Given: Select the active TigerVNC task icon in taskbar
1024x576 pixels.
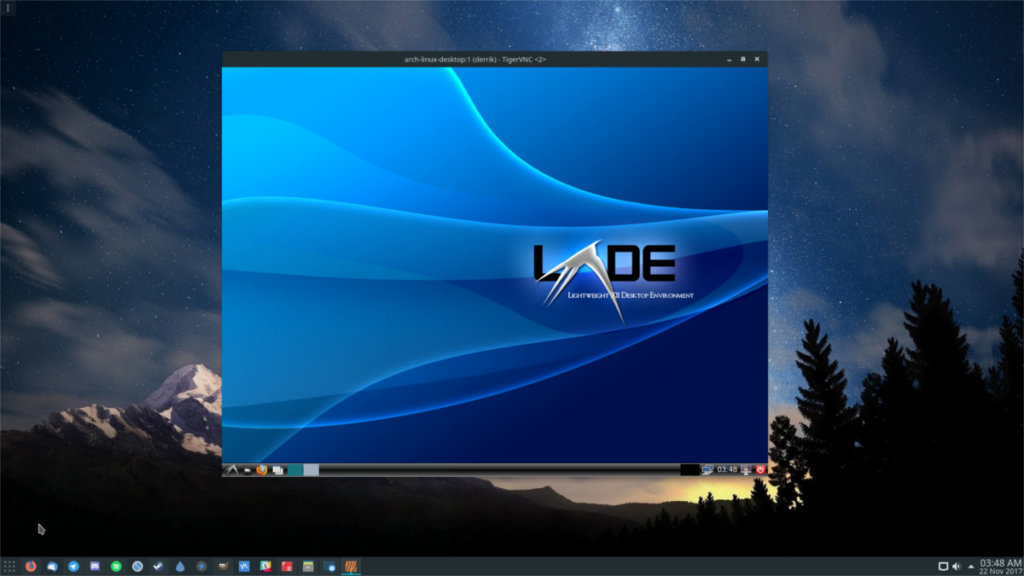Looking at the screenshot, I should click(x=352, y=566).
